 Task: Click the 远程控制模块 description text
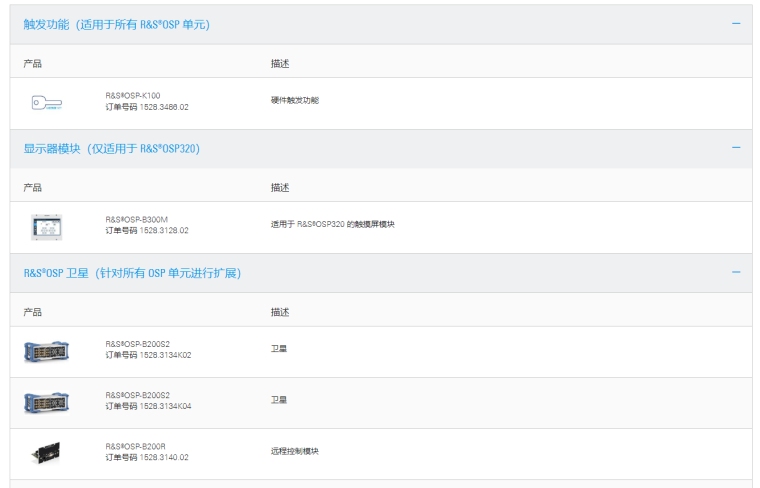295,451
